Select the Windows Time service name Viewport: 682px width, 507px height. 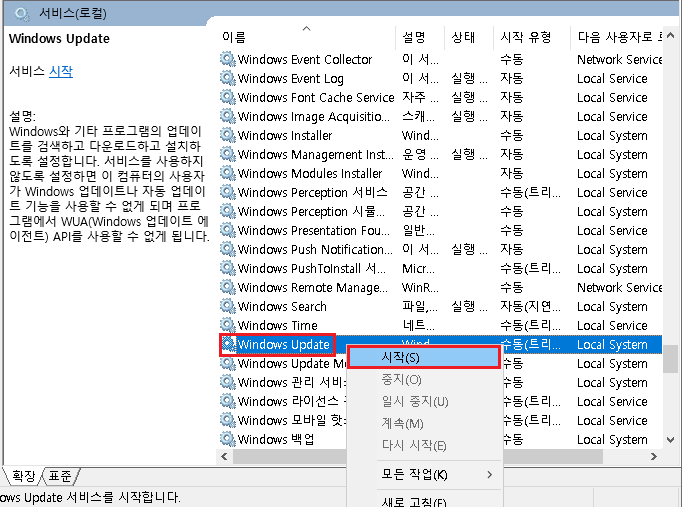pos(277,326)
